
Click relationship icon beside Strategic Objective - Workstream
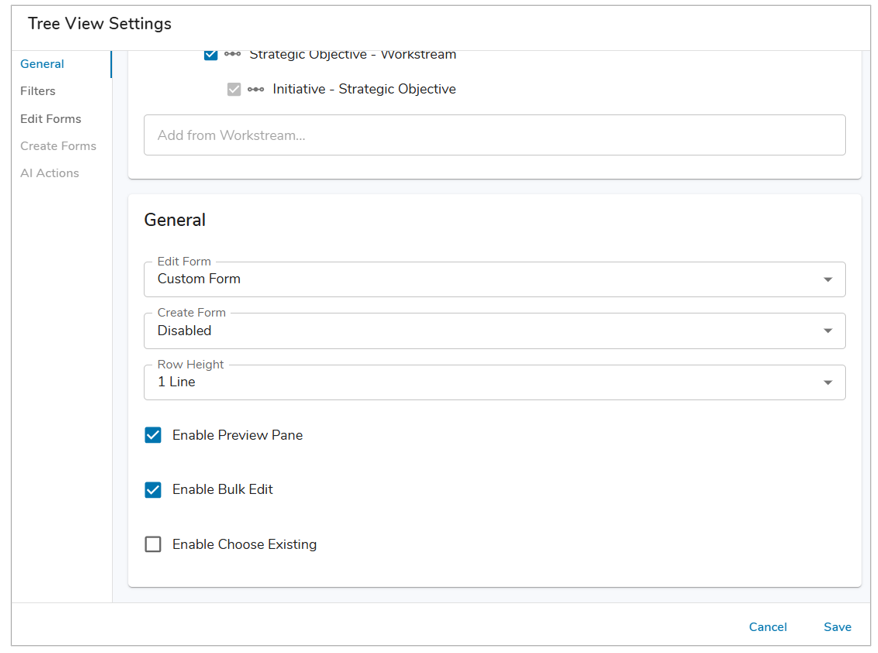pyautogui.click(x=233, y=55)
